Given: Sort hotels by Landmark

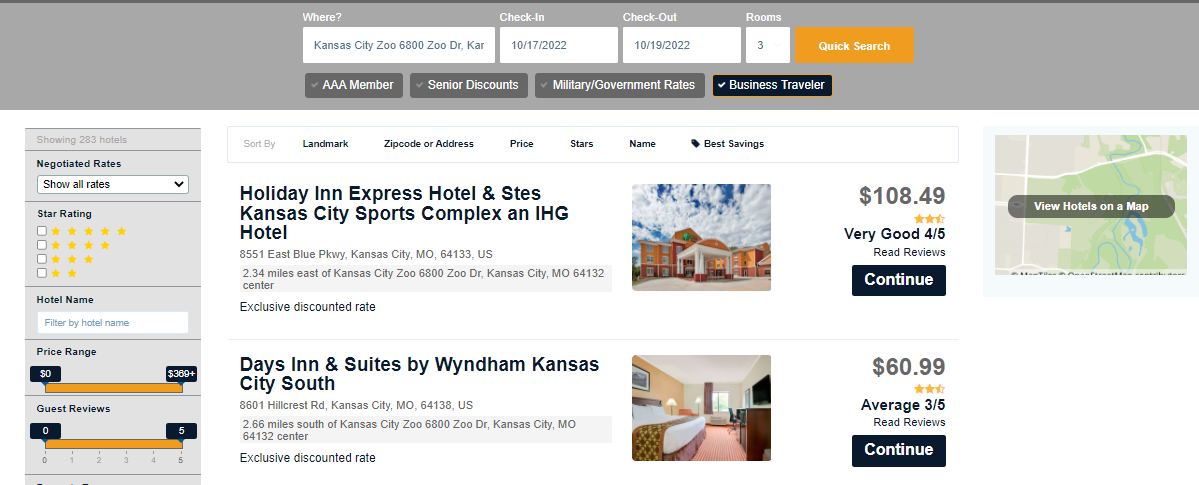Looking at the screenshot, I should pyautogui.click(x=325, y=144).
